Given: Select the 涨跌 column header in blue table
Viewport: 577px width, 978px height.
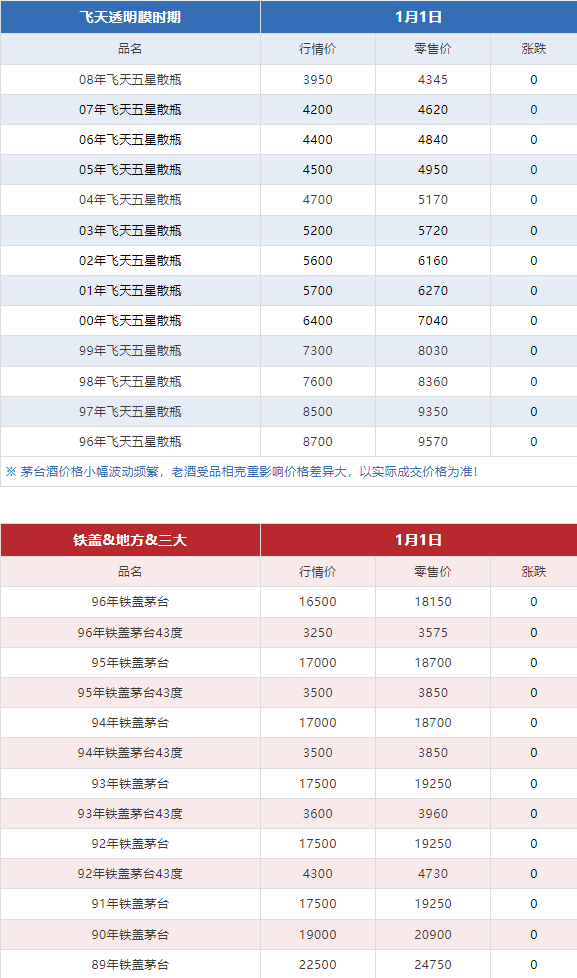Looking at the screenshot, I should (534, 49).
